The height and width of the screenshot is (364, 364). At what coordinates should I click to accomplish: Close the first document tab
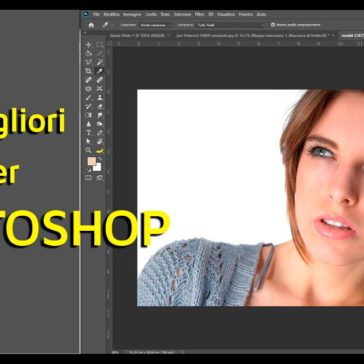coord(169,35)
